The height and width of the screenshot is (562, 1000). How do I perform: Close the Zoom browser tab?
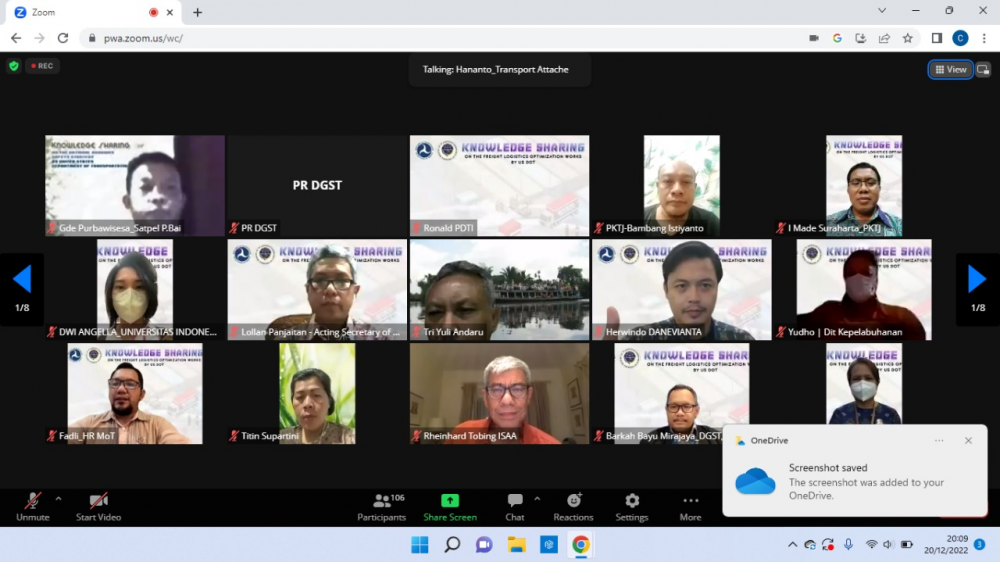point(170,12)
